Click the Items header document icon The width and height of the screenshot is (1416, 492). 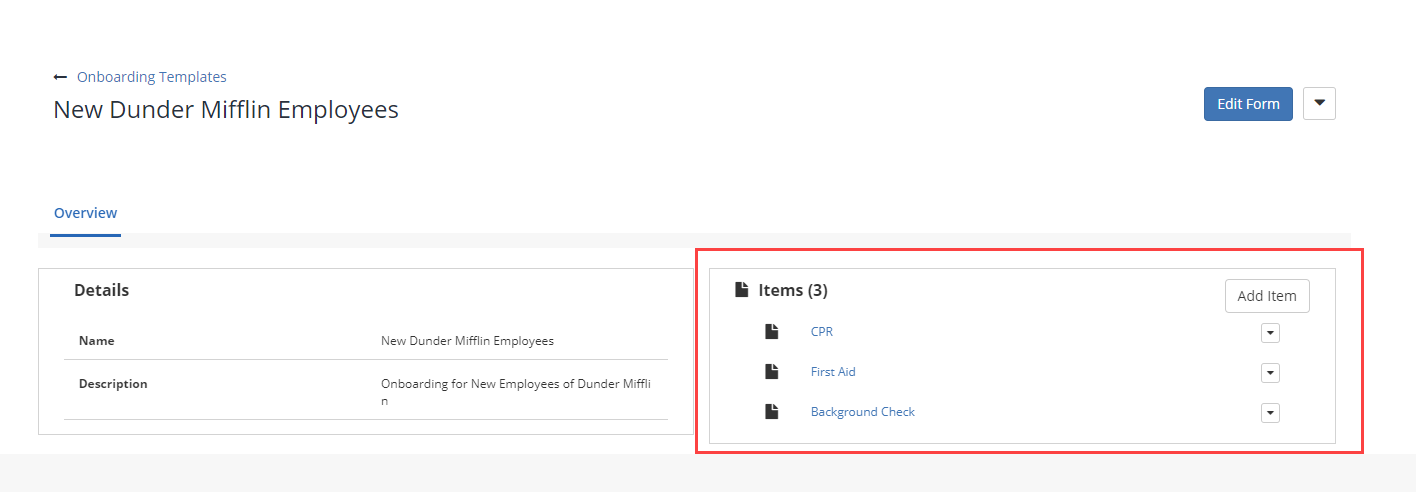[x=741, y=290]
